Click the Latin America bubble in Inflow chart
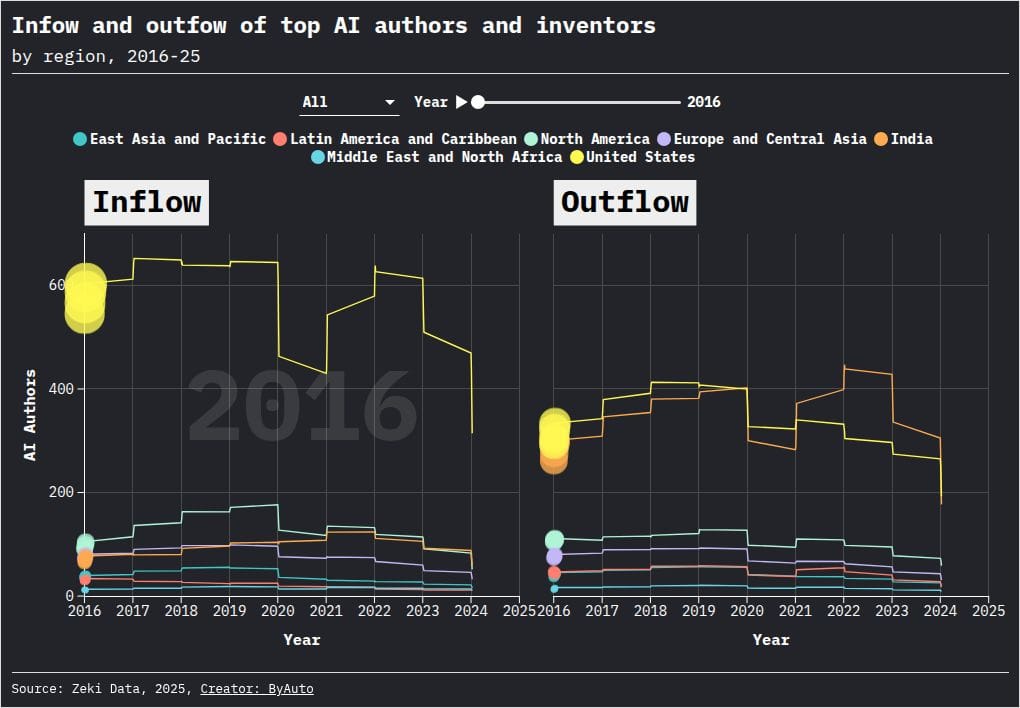Image resolution: width=1020 pixels, height=708 pixels. pyautogui.click(x=85, y=579)
